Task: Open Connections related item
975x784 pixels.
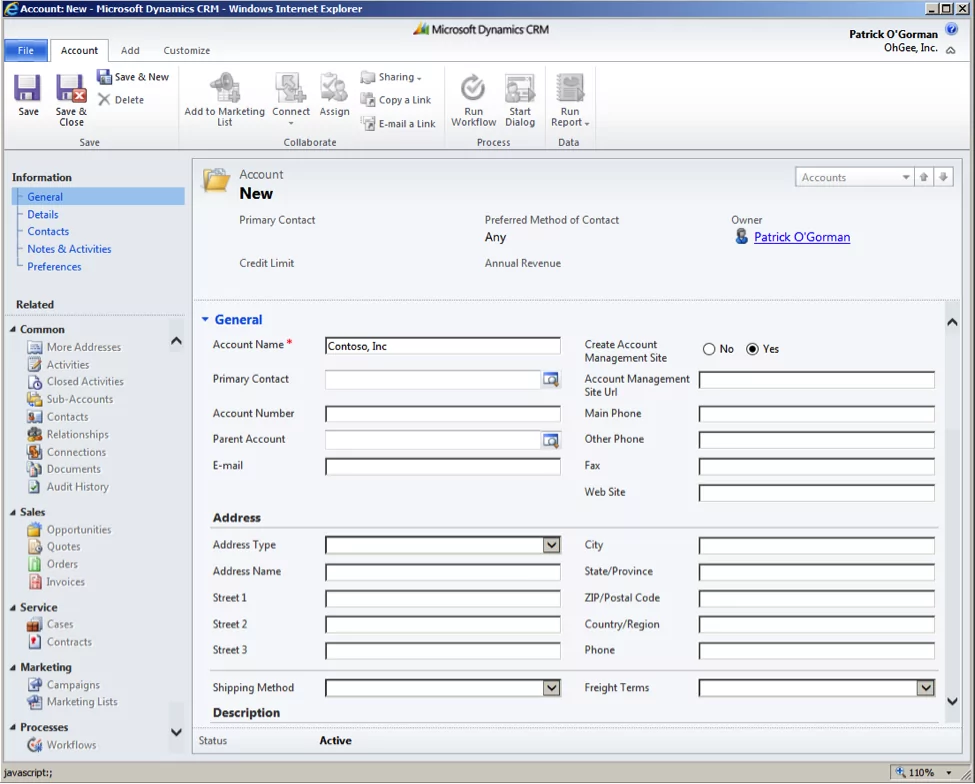Action: tap(76, 452)
